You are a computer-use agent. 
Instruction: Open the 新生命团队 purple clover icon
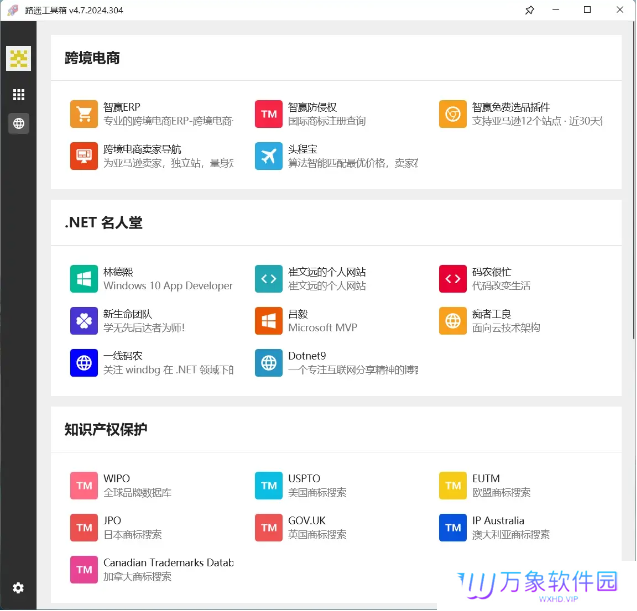(84, 321)
